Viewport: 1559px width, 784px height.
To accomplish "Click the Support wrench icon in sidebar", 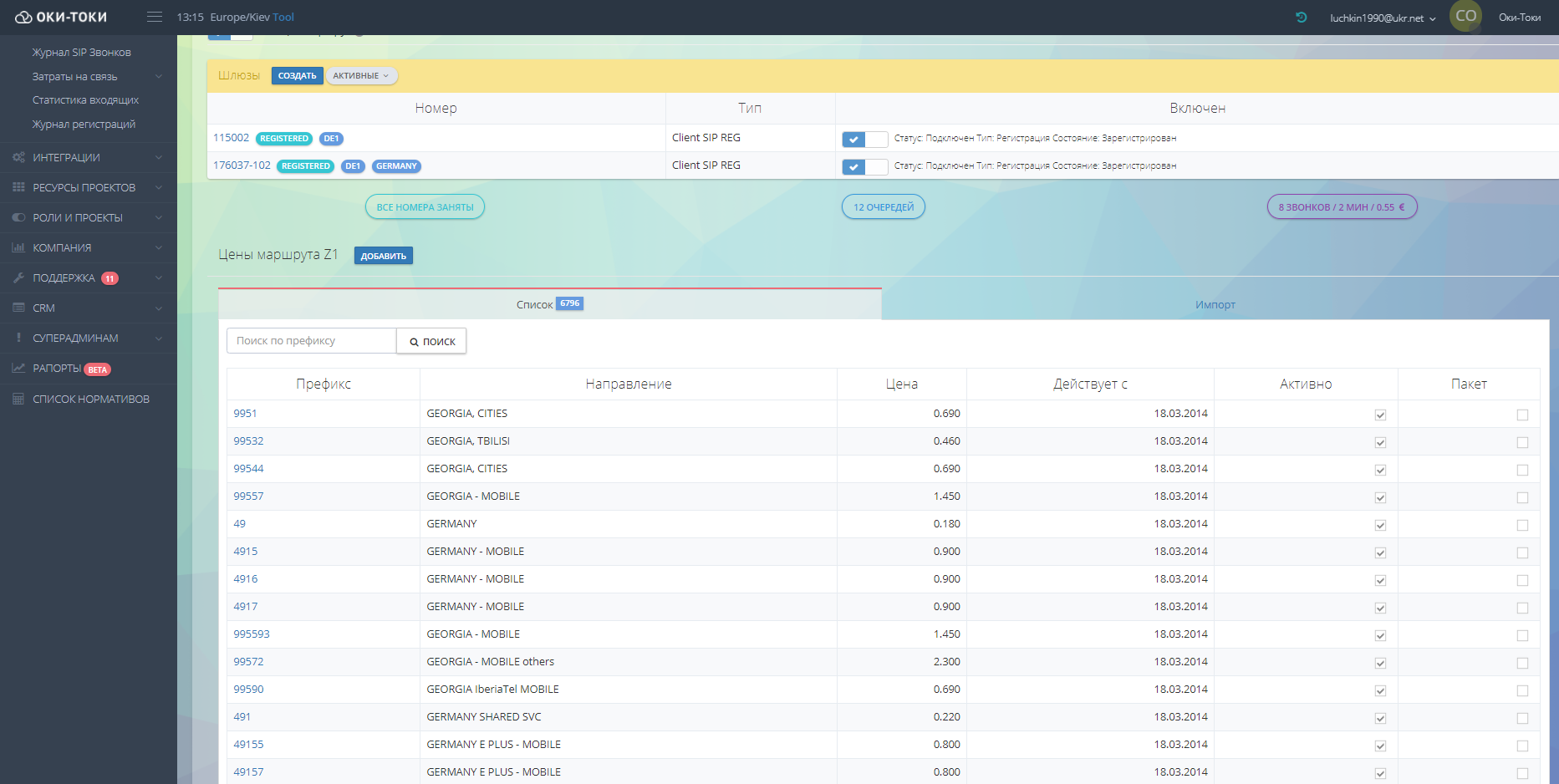I will (x=18, y=277).
